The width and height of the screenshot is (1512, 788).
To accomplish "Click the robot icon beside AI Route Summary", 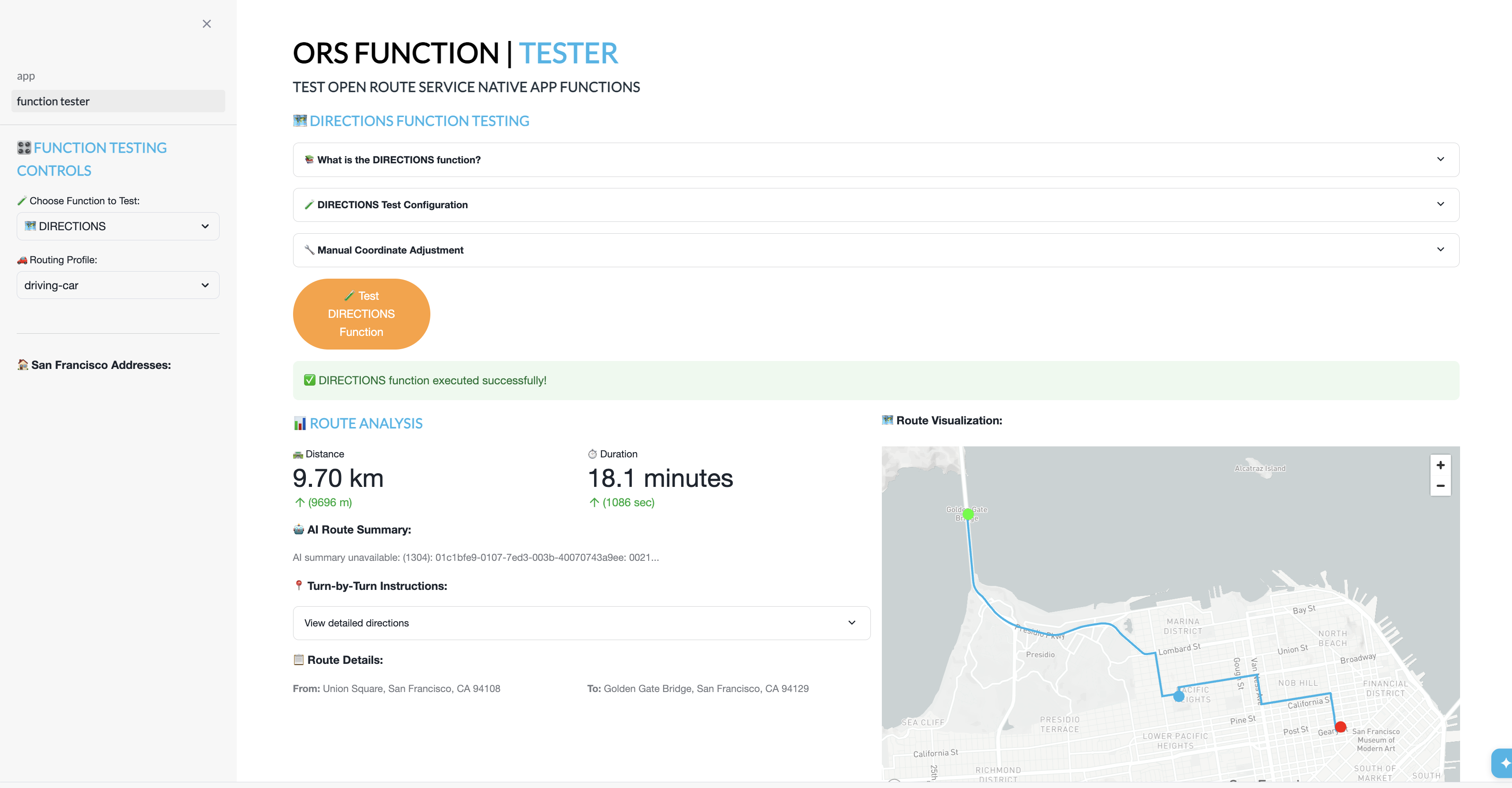I will [x=298, y=529].
